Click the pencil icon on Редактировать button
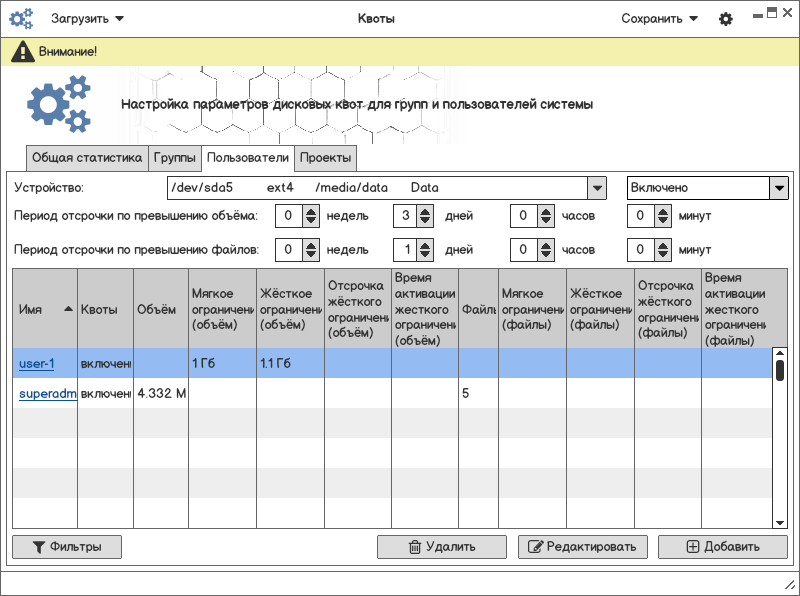The height and width of the screenshot is (596, 800). tap(535, 547)
